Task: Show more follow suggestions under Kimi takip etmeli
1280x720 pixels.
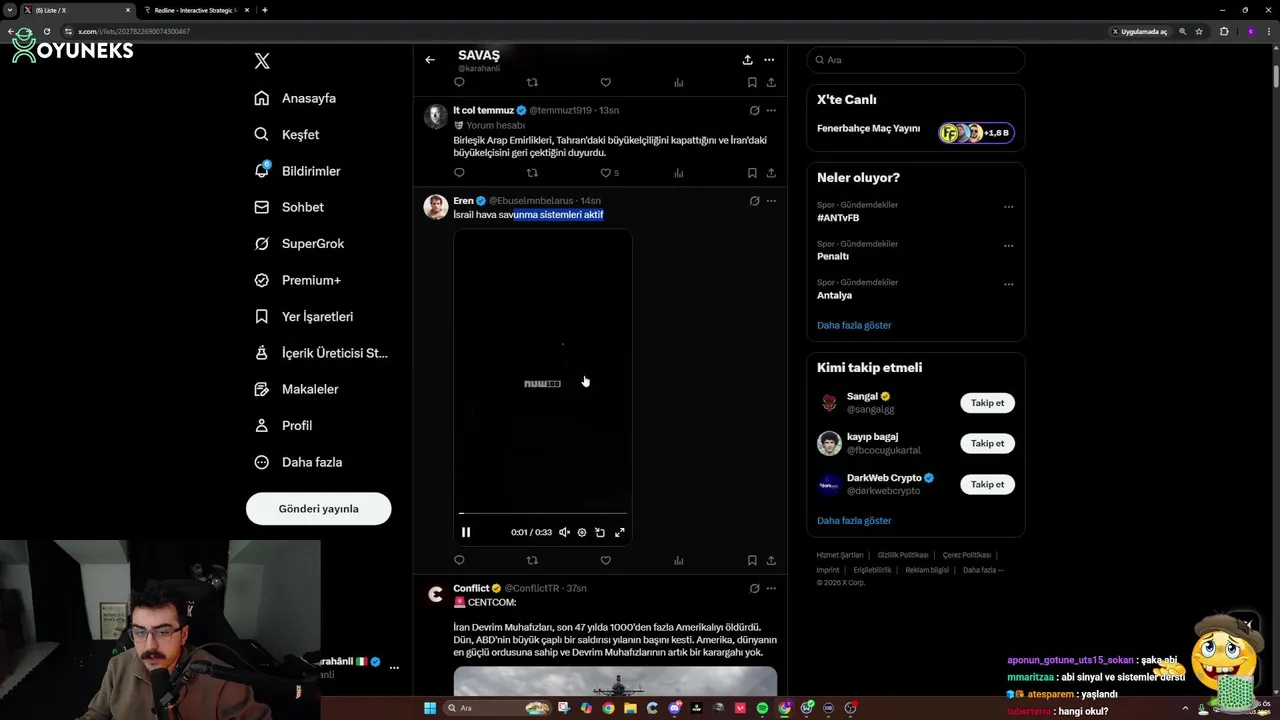Action: (854, 520)
